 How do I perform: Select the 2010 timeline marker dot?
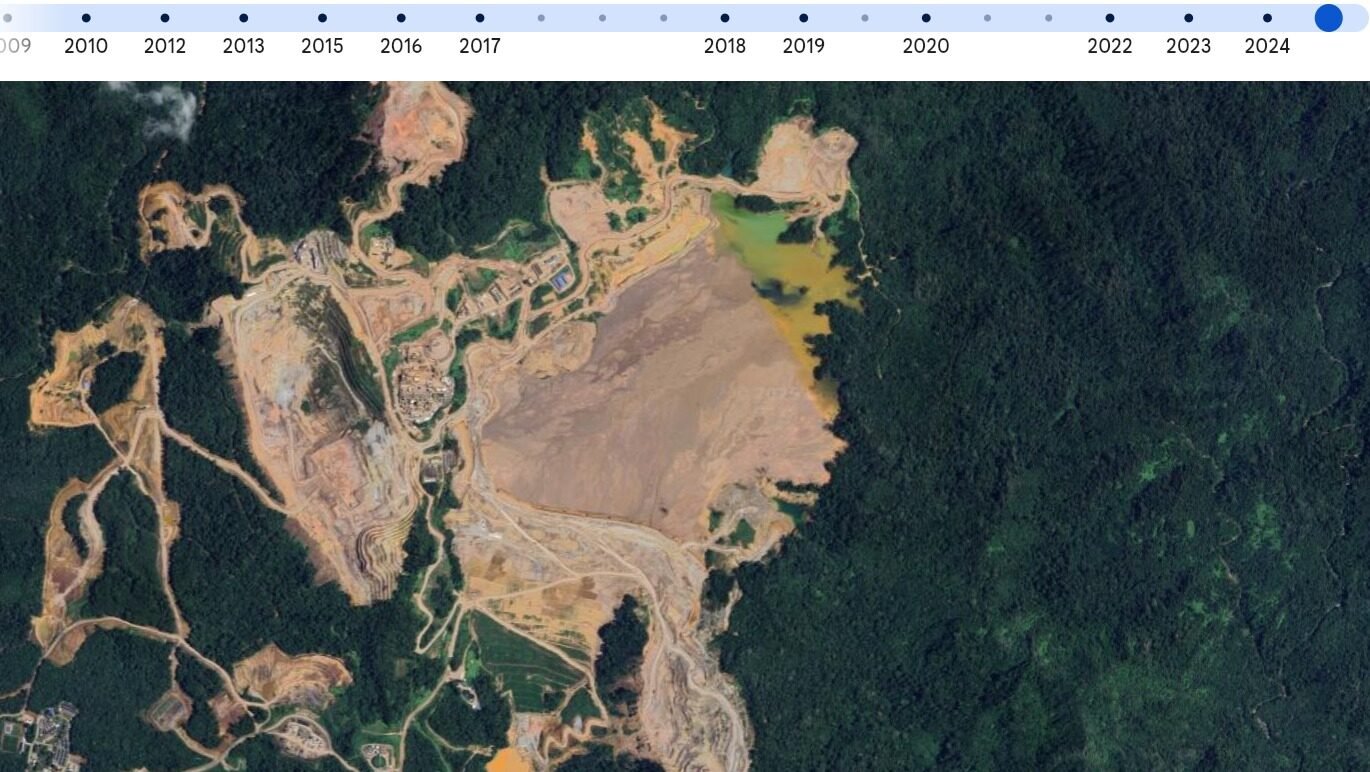point(85,16)
